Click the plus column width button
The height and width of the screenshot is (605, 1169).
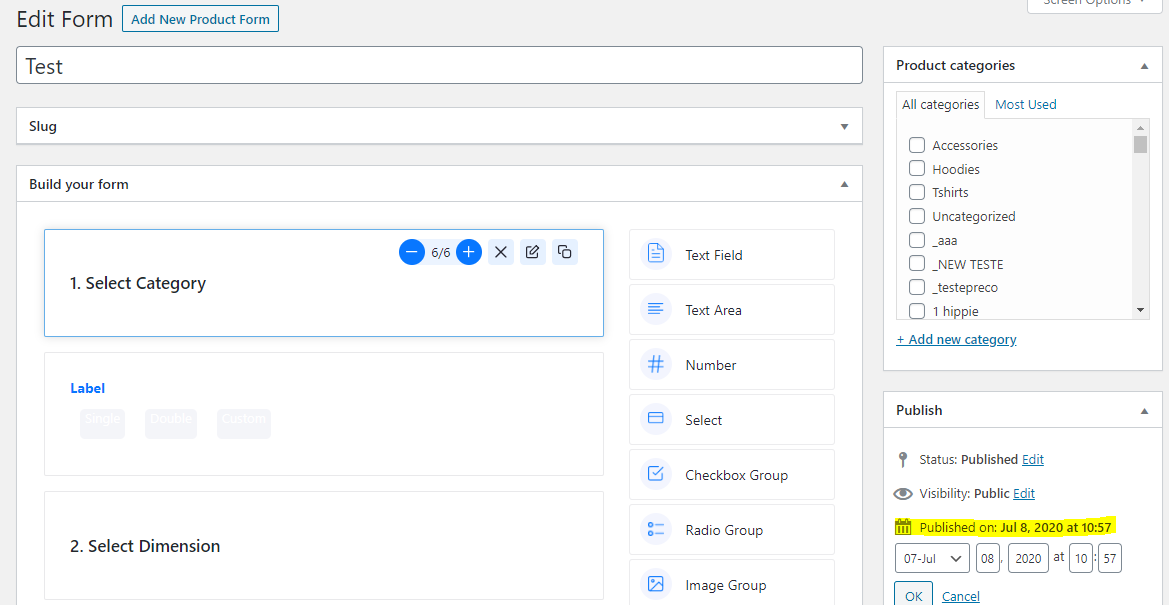469,252
